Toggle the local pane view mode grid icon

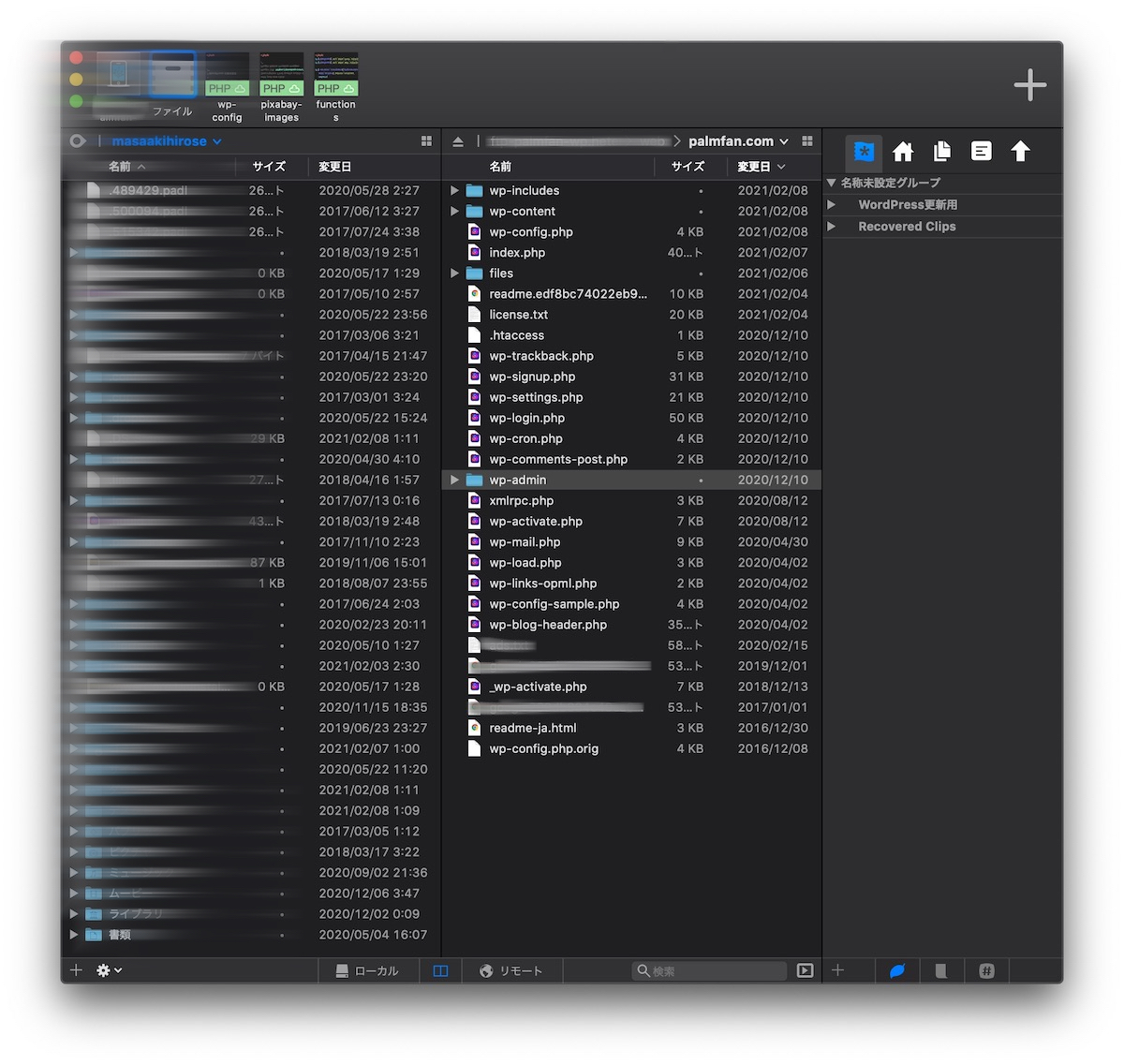click(x=426, y=141)
